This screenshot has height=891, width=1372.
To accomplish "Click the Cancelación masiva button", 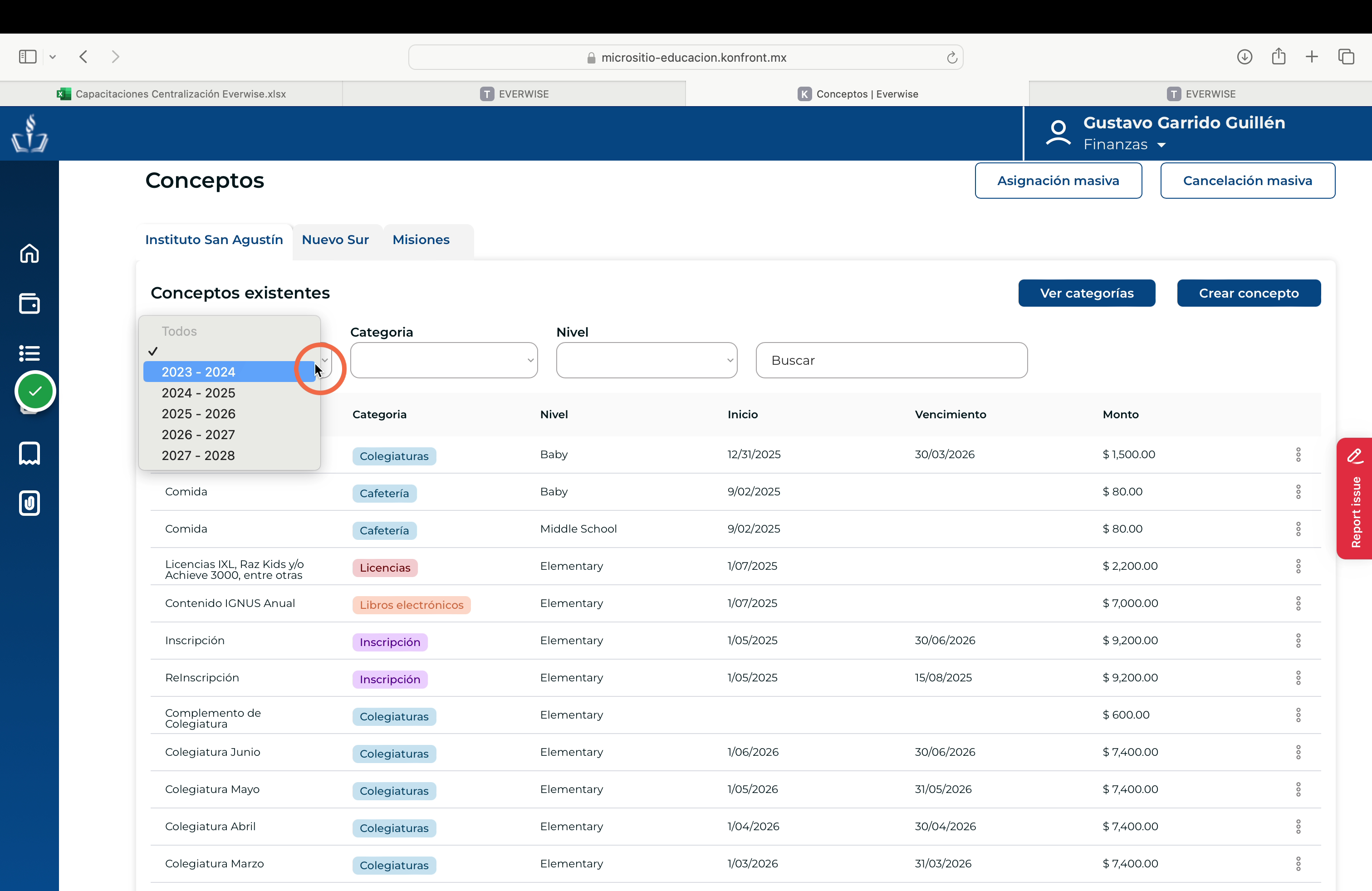I will click(1248, 181).
